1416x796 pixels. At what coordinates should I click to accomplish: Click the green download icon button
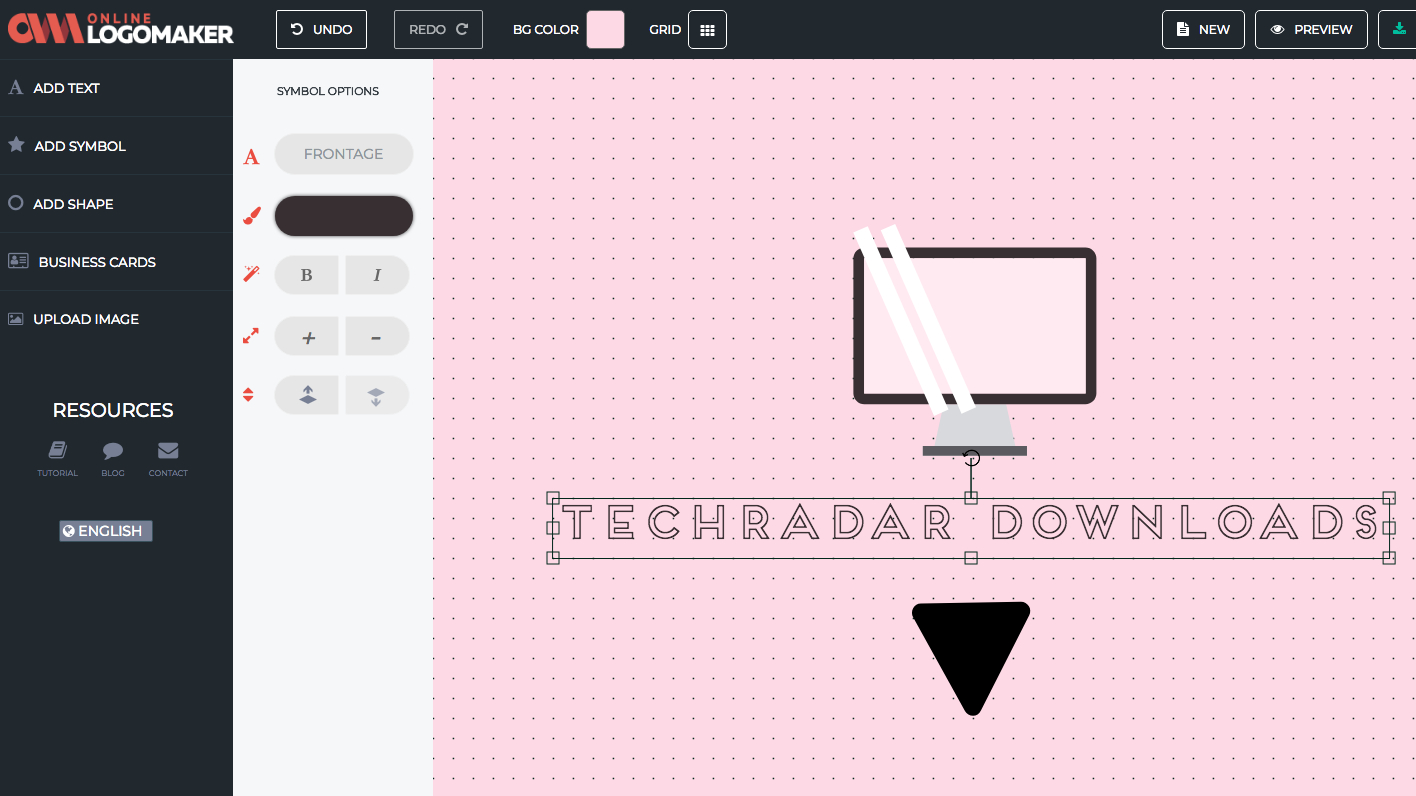tap(1398, 29)
